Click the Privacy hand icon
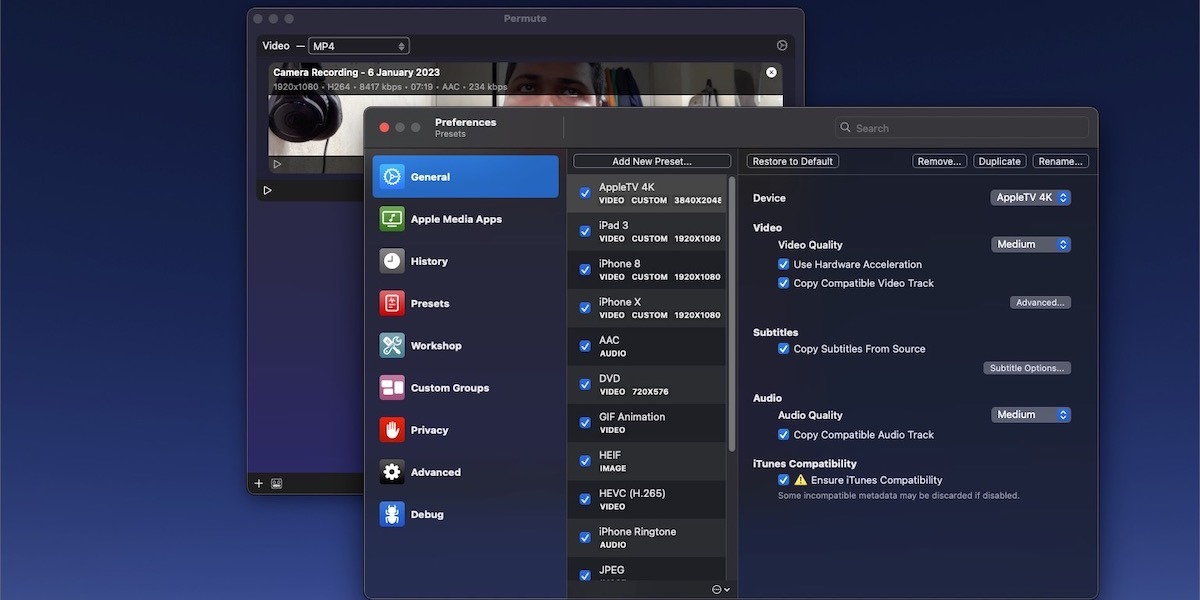The height and width of the screenshot is (600, 1200). 391,429
